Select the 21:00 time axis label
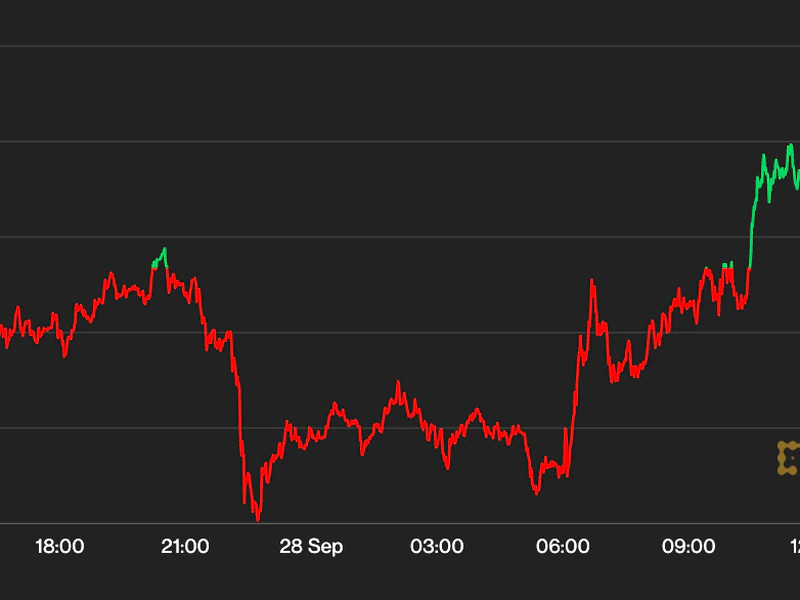 click(185, 547)
